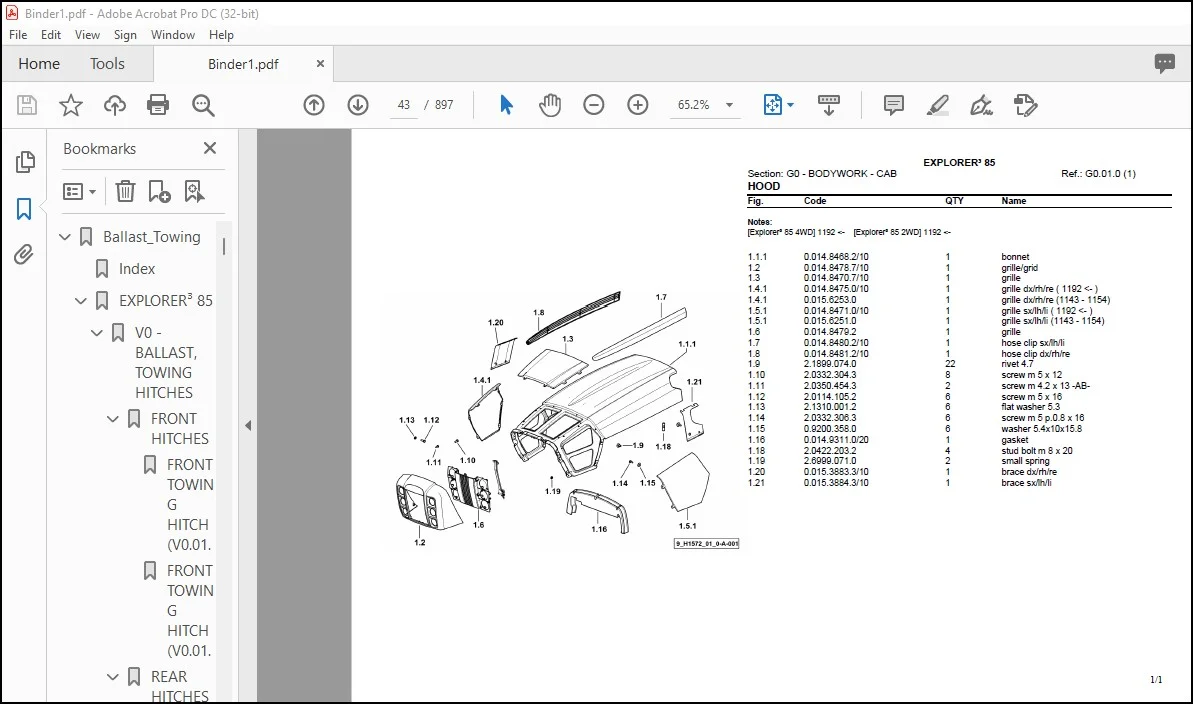Open the Share or send file tool
Screen dimensions: 1193x704
click(x=1026, y=105)
